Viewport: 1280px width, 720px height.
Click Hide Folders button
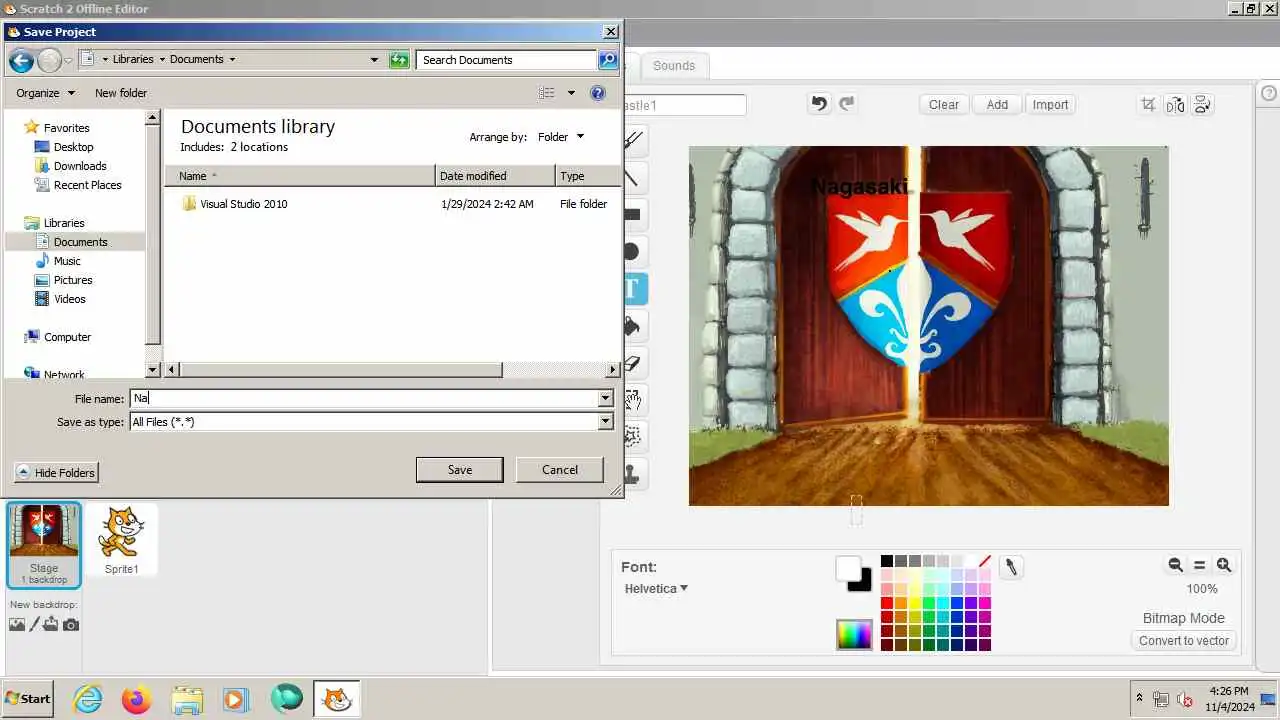coord(57,473)
